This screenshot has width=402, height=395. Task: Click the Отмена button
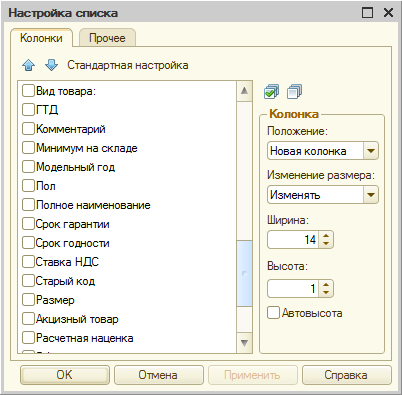point(158,375)
